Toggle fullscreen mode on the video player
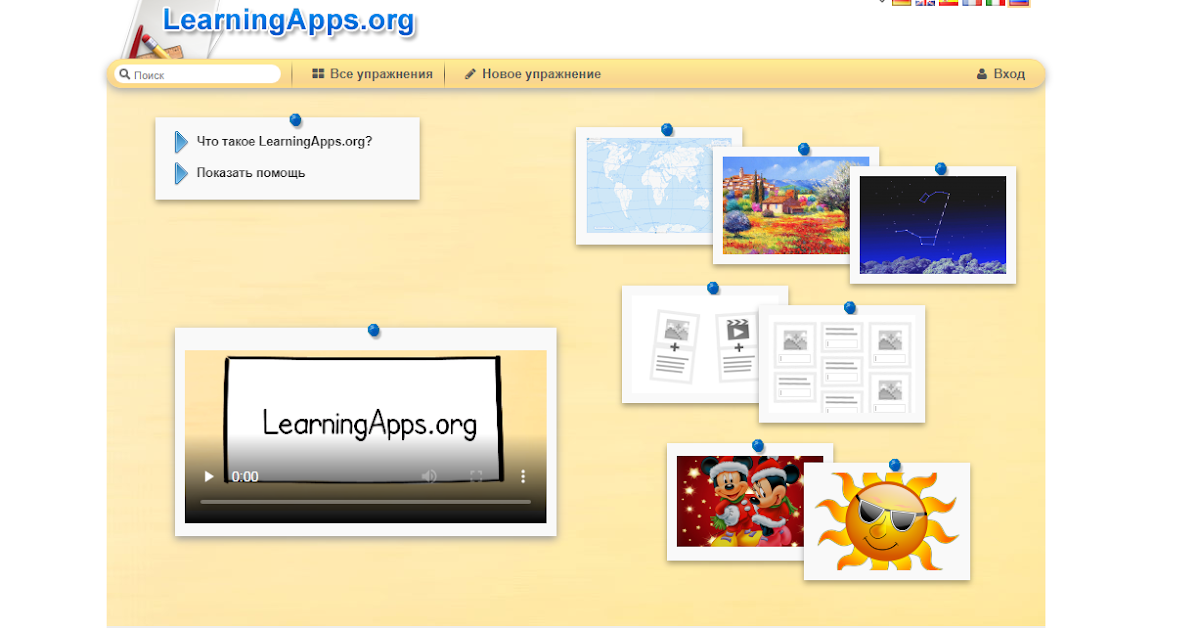This screenshot has width=1200, height=630. tap(476, 477)
